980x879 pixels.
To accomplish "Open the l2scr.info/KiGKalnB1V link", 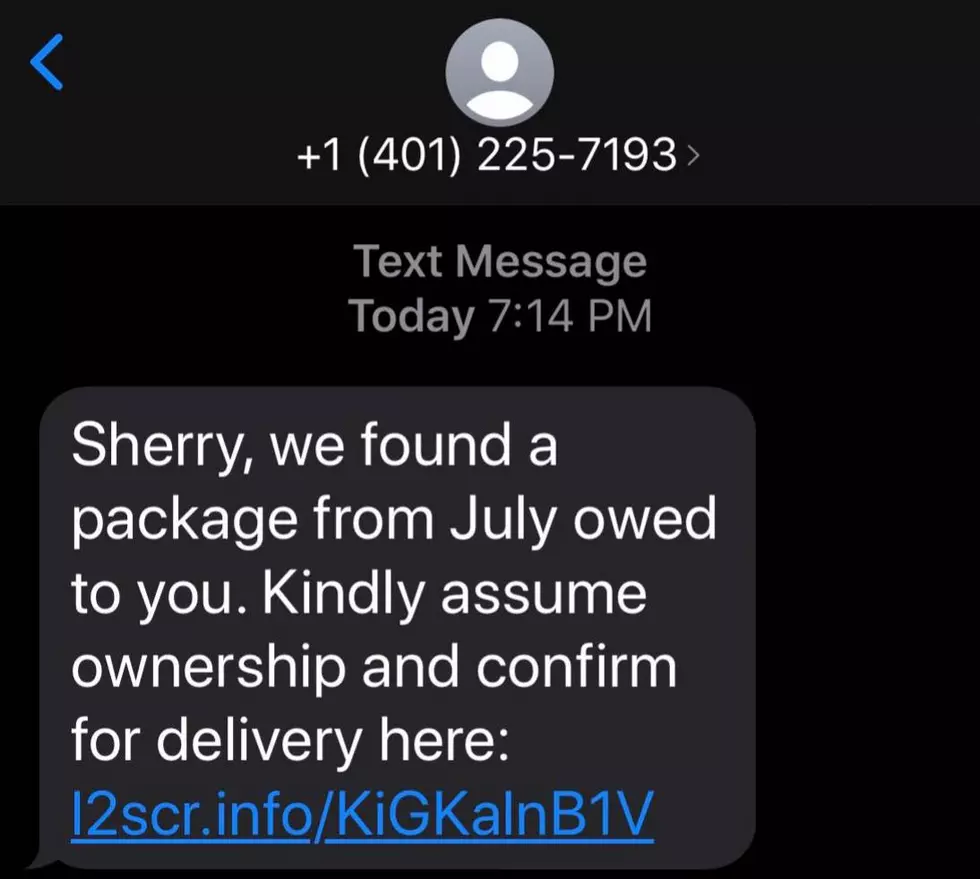I will click(362, 813).
